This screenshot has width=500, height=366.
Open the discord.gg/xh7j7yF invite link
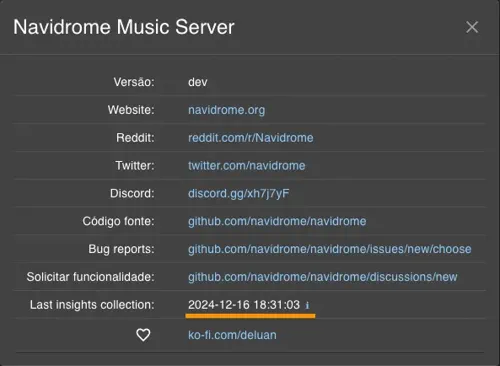click(x=239, y=194)
